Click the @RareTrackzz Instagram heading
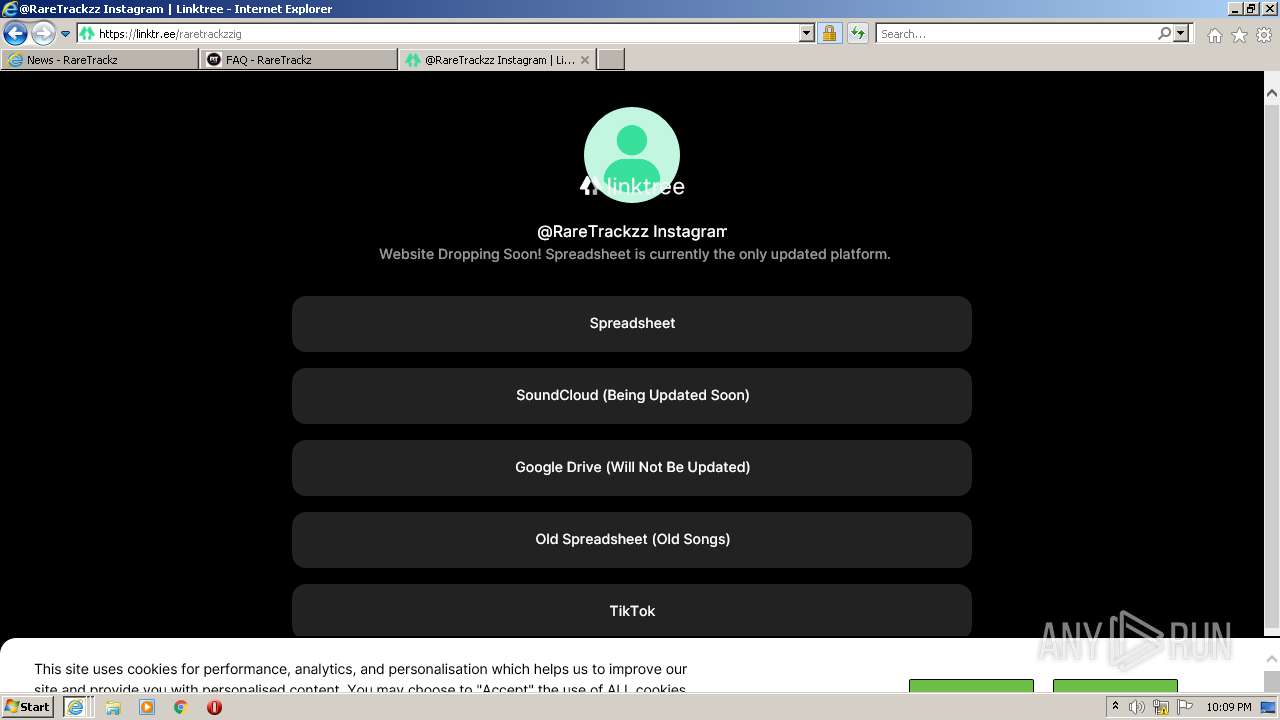The image size is (1280, 720). pos(632,232)
